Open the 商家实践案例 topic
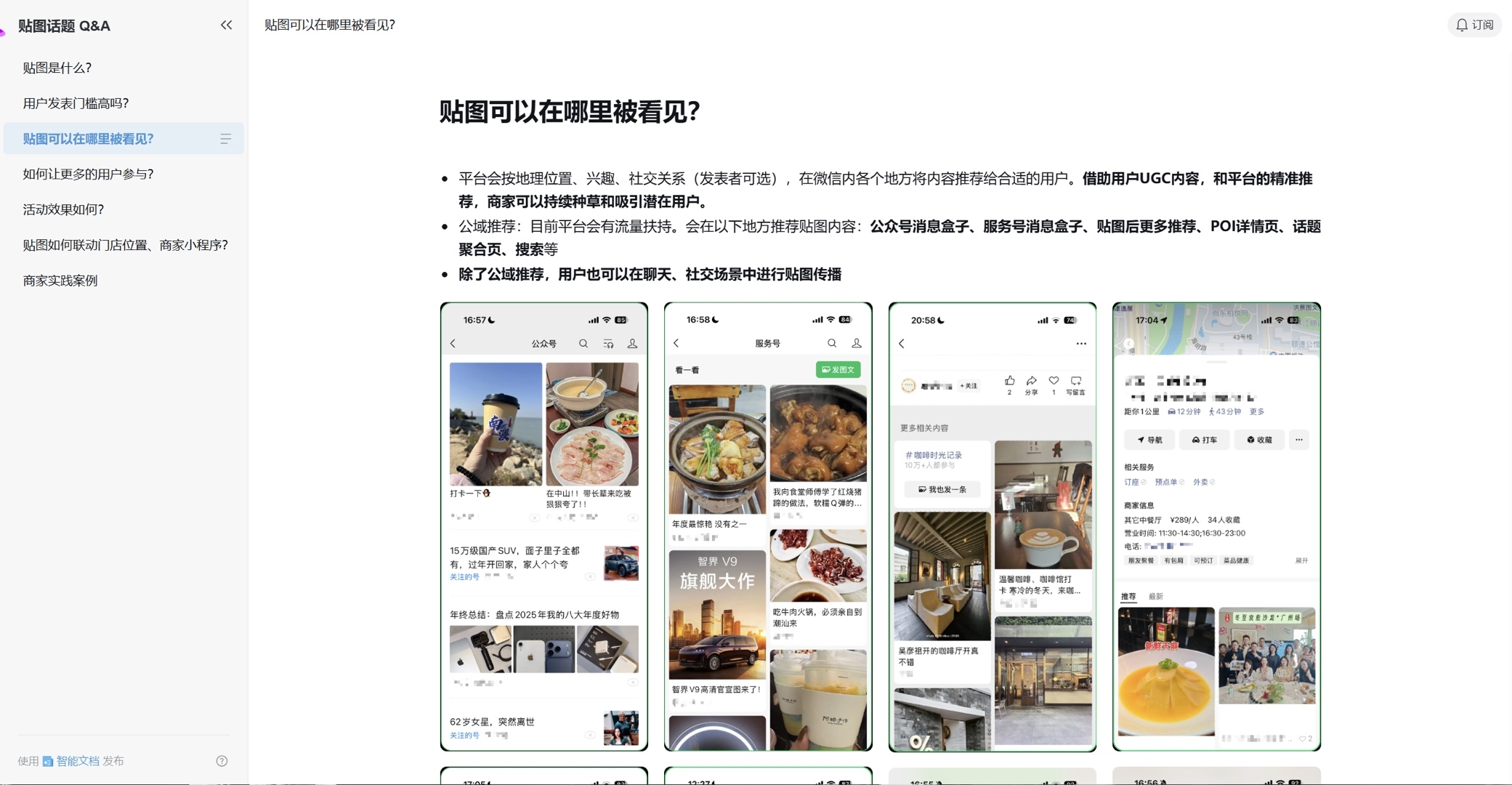Screen dimensions: 1512x785 [60, 281]
